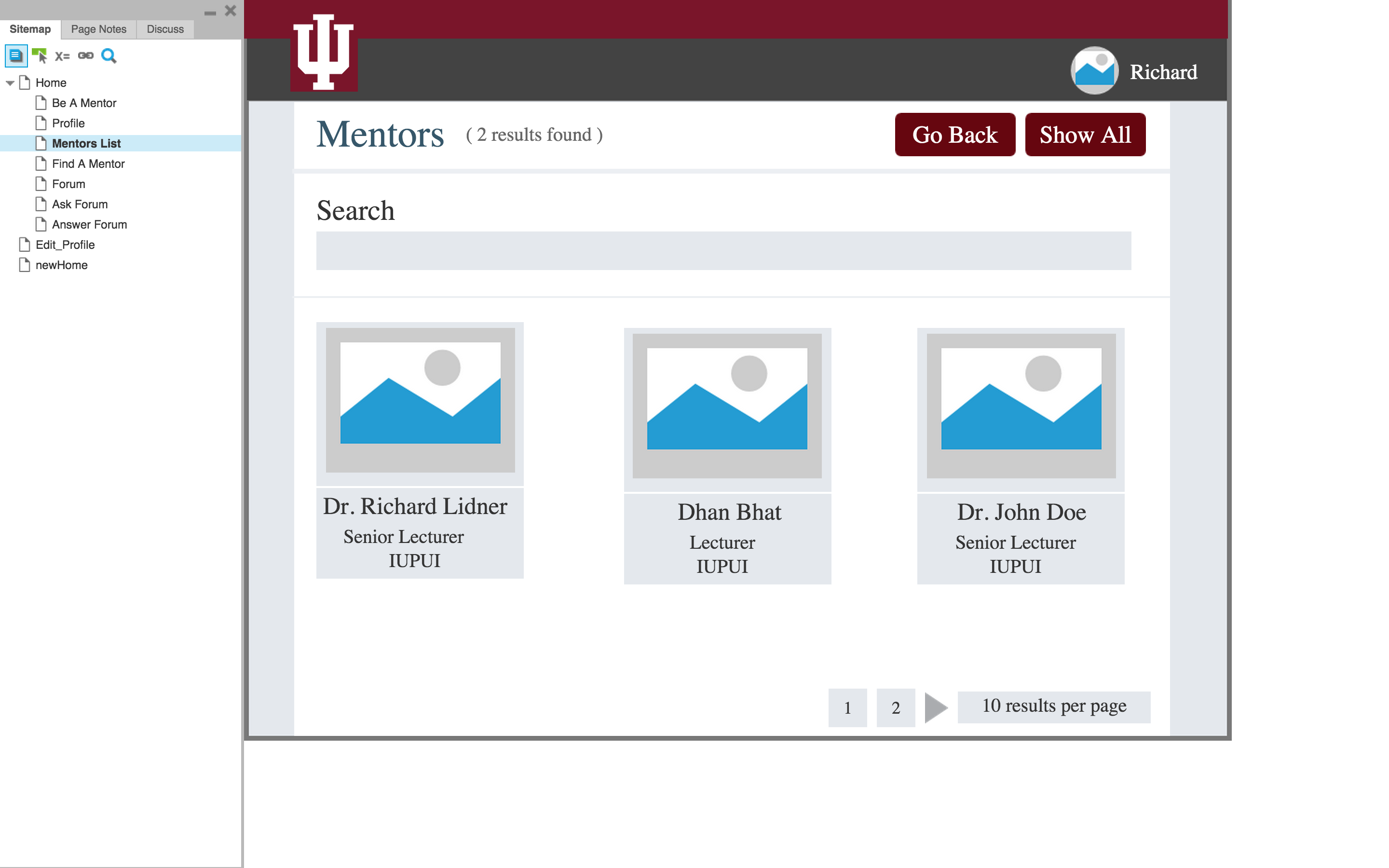Image resolution: width=1389 pixels, height=868 pixels.
Task: Click the chain link sharing icon
Action: 85,55
